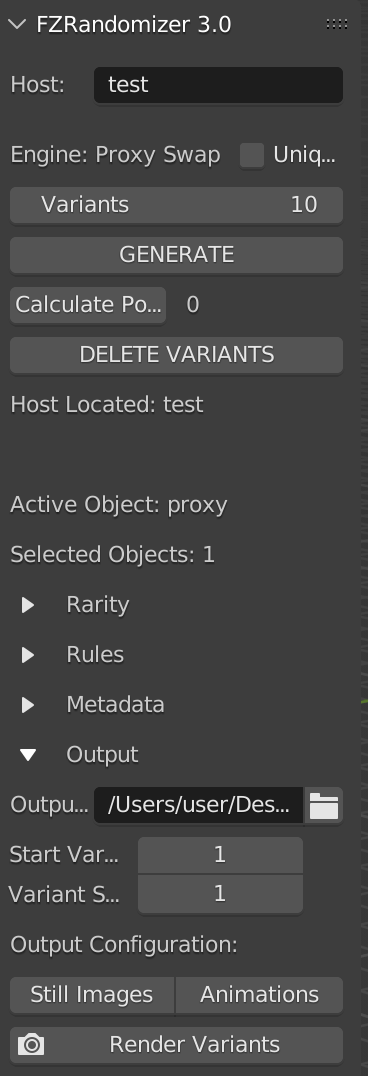Click the GENERATE button
The image size is (368, 1076).
pos(176,255)
